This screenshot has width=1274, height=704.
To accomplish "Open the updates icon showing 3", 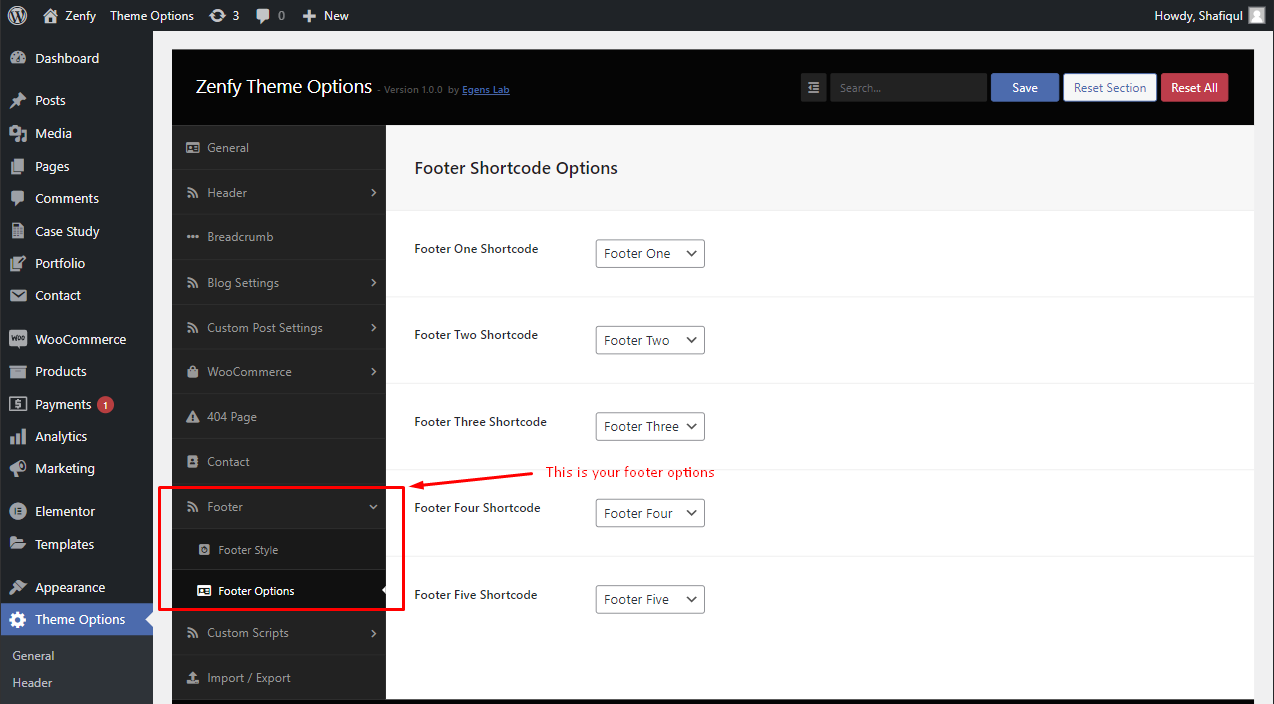I will click(224, 15).
